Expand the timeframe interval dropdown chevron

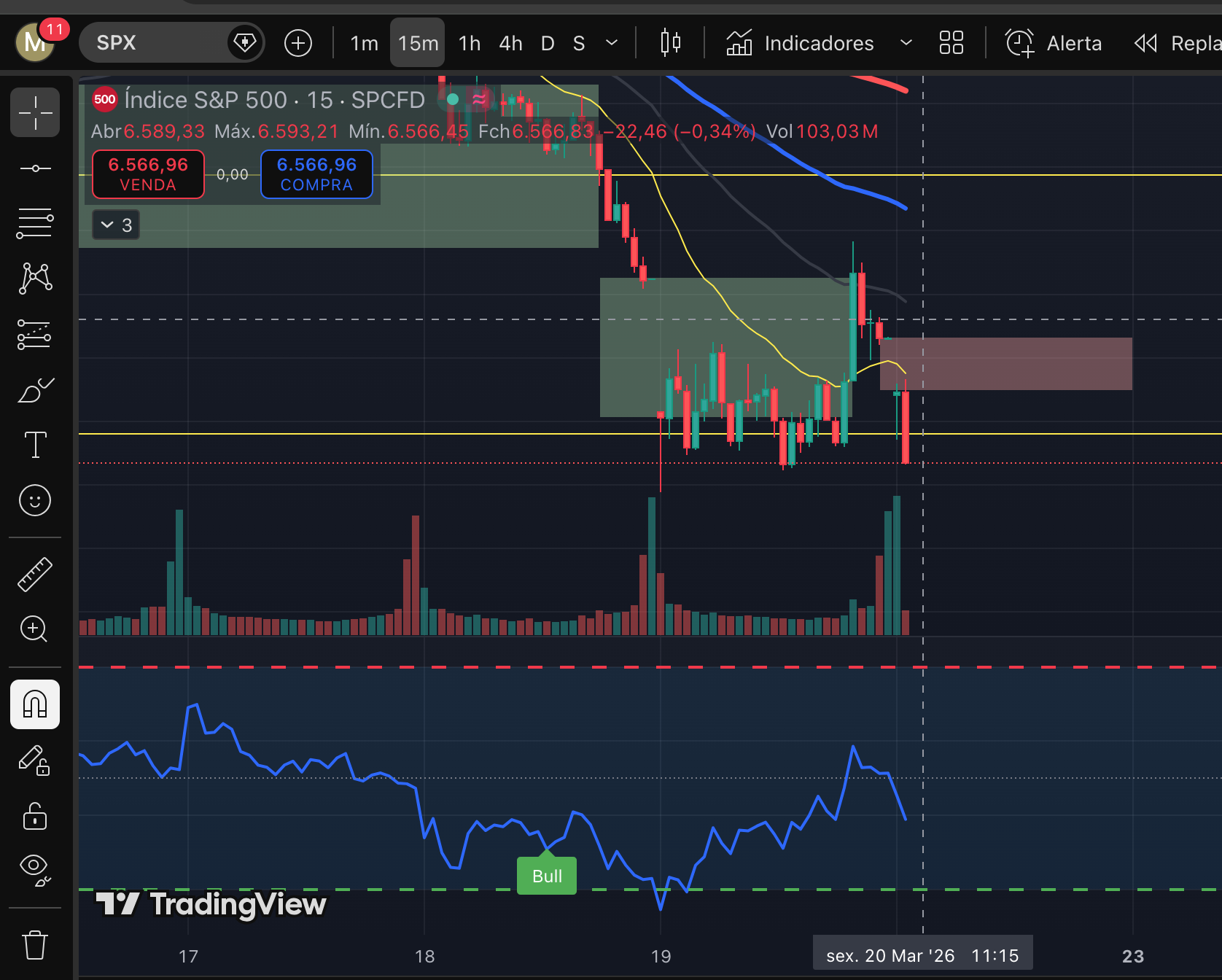(x=612, y=43)
